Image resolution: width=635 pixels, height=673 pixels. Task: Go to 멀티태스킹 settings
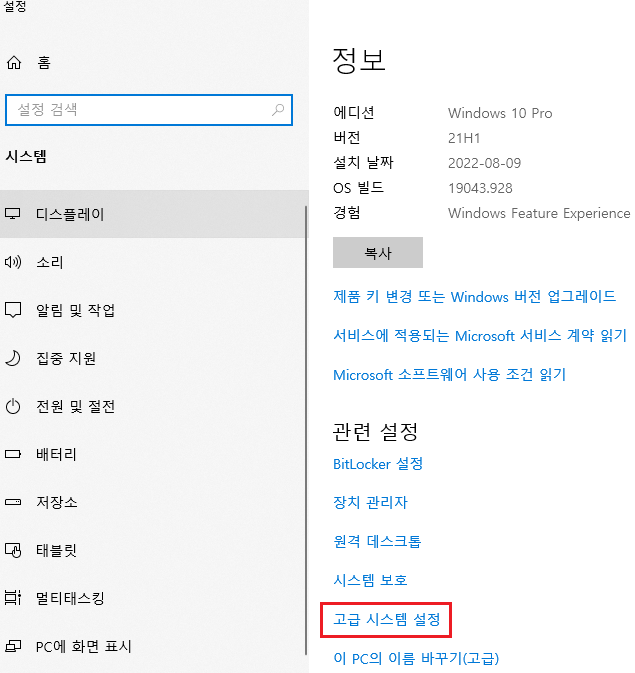[154, 597]
